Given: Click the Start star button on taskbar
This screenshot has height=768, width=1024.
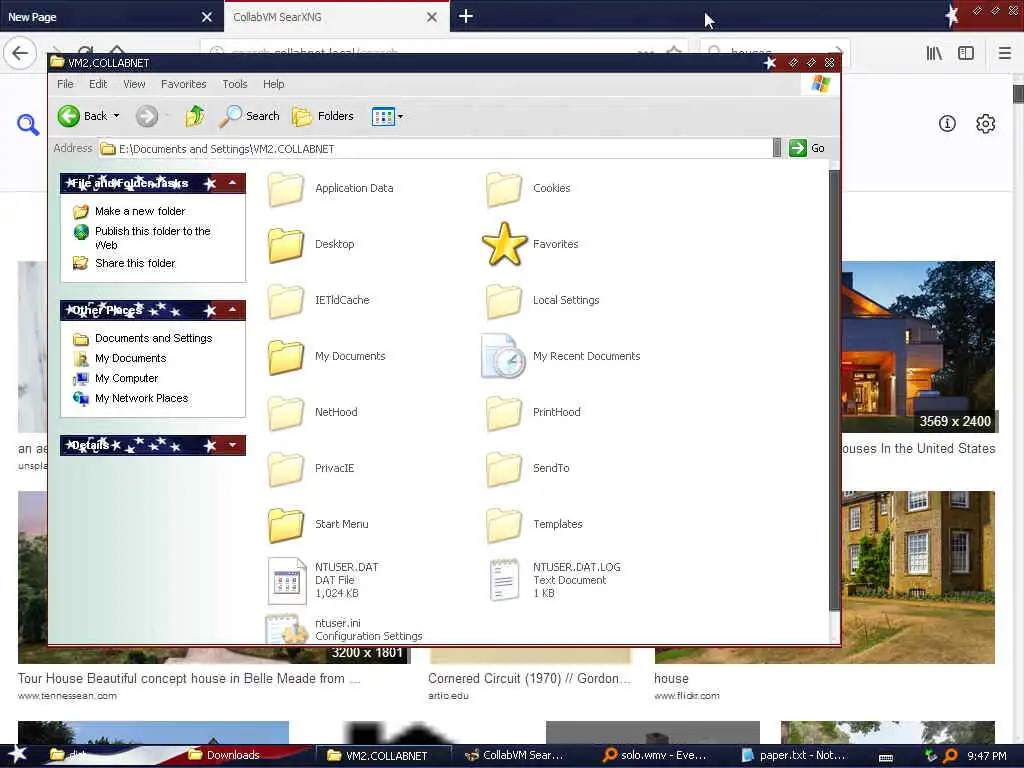Looking at the screenshot, I should [x=17, y=754].
